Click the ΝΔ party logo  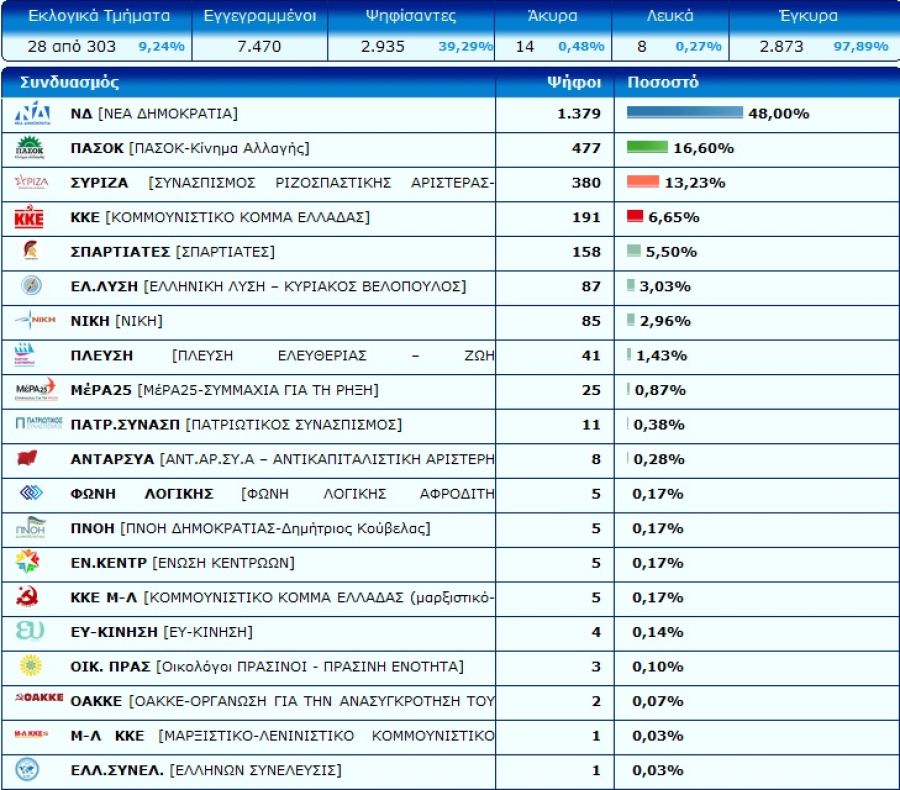pyautogui.click(x=32, y=113)
